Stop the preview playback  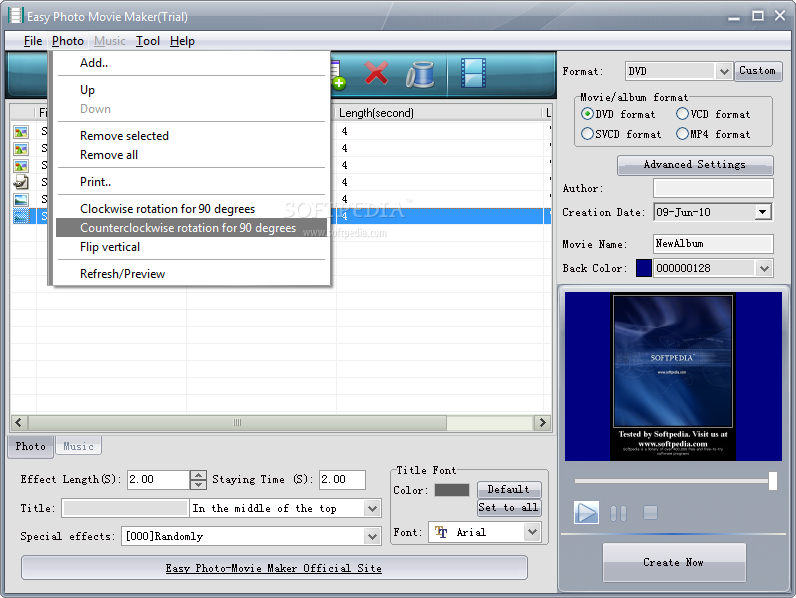click(x=650, y=513)
